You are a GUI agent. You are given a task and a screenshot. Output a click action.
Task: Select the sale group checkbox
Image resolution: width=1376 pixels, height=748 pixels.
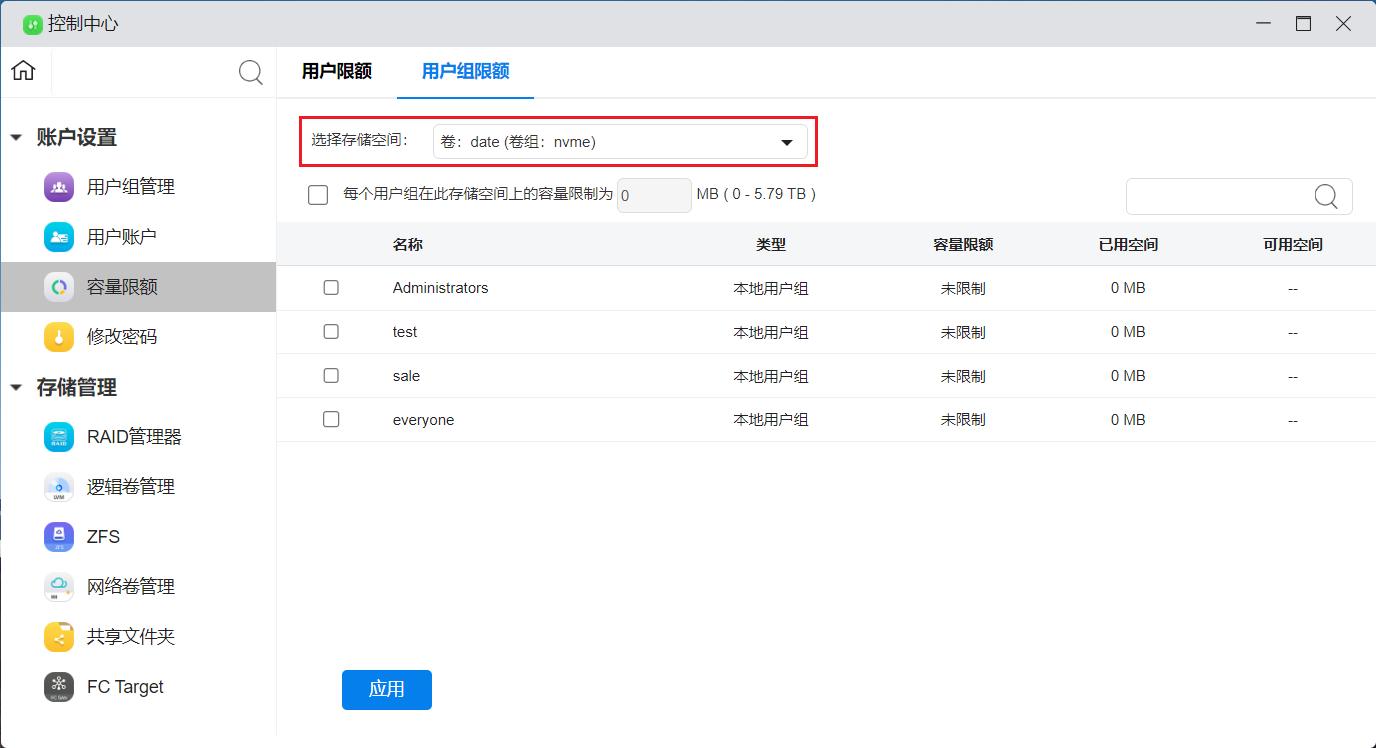tap(331, 375)
